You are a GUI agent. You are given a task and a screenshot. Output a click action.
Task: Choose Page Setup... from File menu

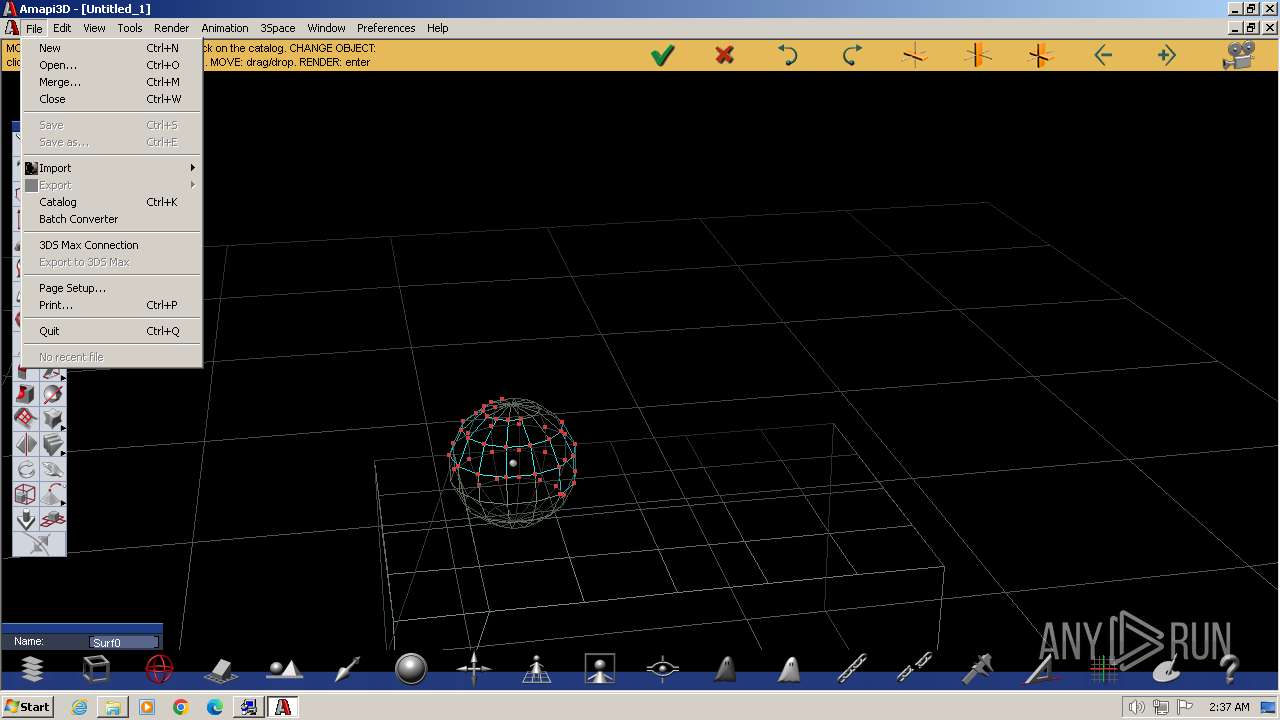[112, 288]
